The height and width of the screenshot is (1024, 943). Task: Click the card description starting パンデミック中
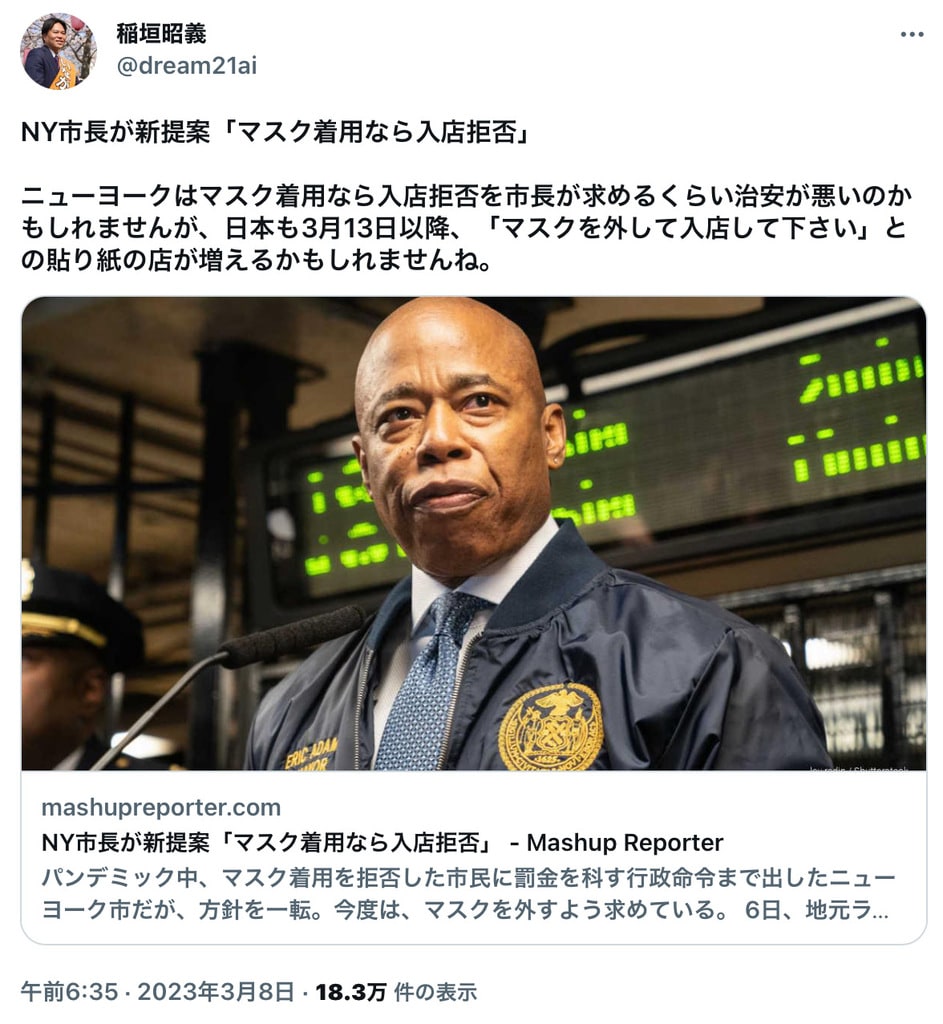[467, 893]
